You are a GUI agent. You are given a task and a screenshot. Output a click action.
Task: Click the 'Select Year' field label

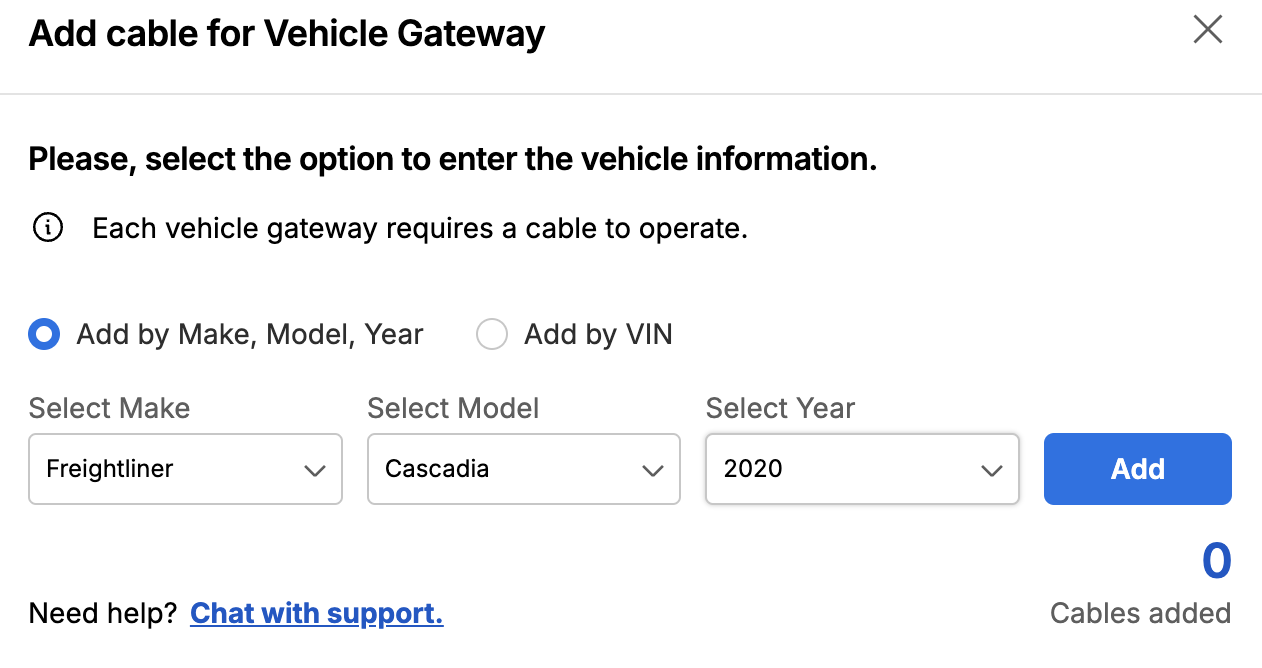pos(780,408)
